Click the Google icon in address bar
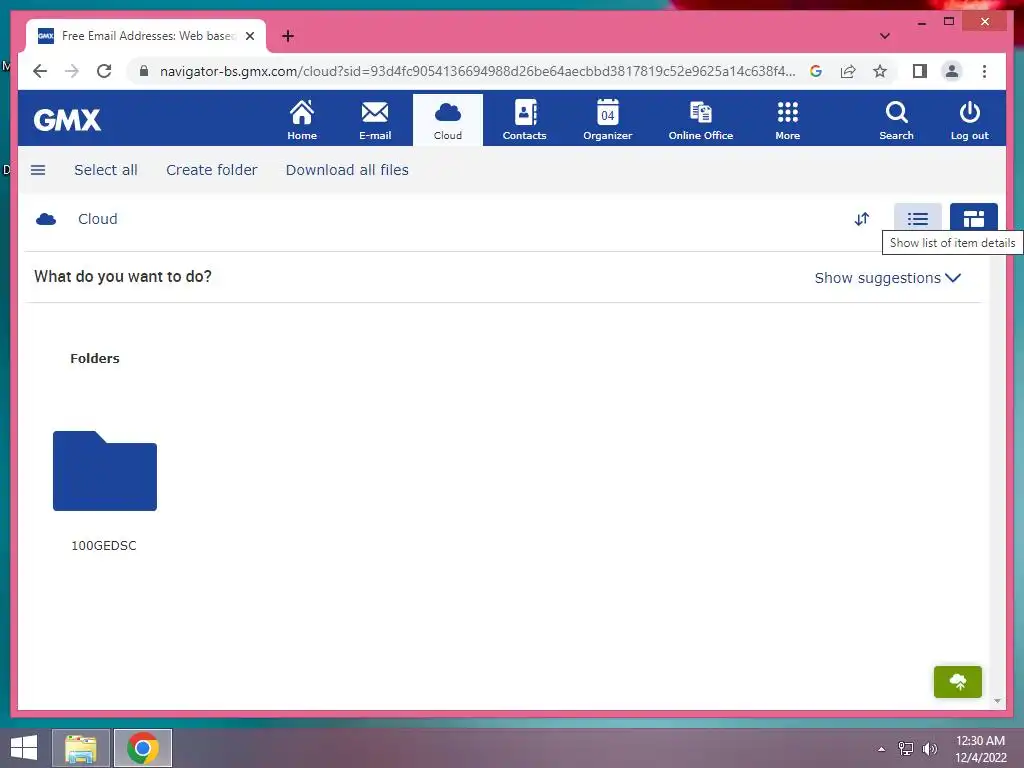 tap(816, 71)
